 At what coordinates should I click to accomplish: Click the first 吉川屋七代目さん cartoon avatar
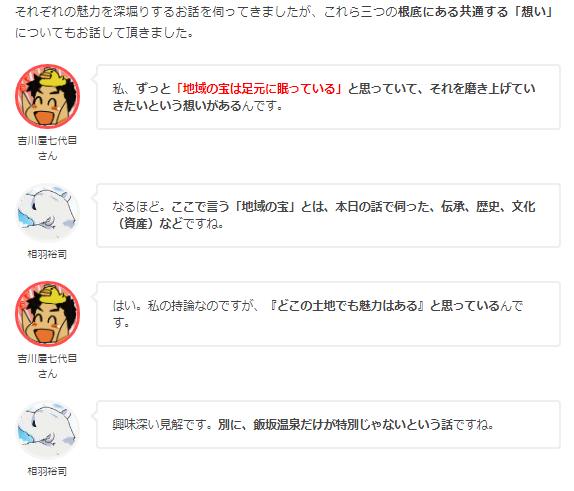(x=47, y=96)
